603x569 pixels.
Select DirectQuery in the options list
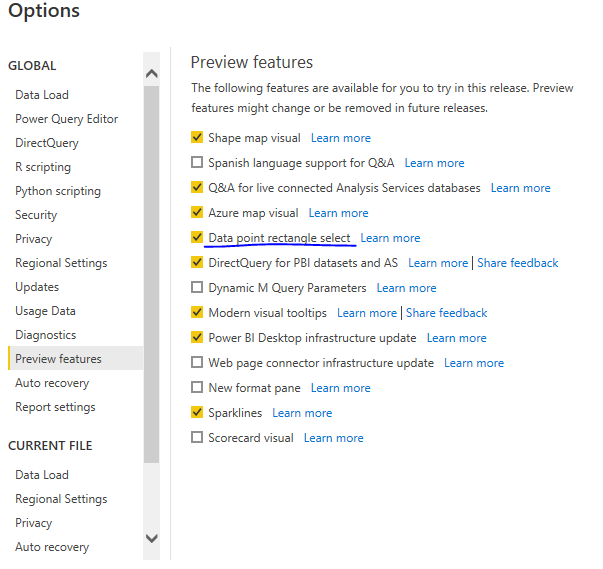[47, 143]
